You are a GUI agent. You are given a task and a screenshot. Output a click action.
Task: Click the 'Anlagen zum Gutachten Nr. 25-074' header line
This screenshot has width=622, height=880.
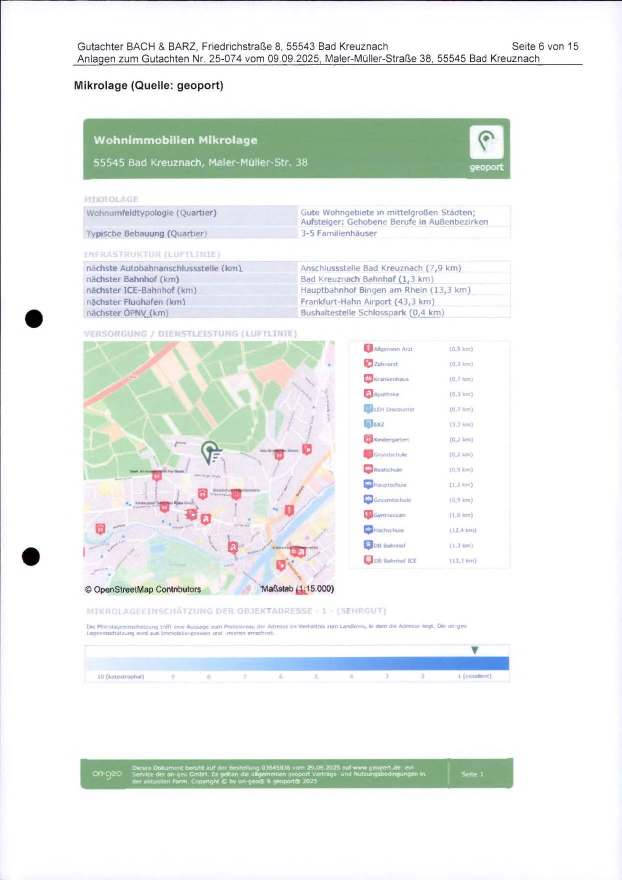coord(308,58)
